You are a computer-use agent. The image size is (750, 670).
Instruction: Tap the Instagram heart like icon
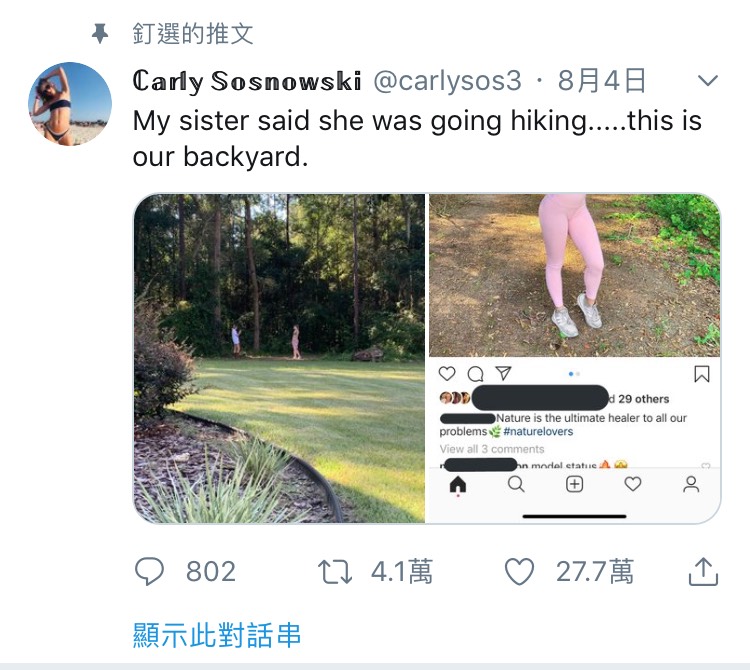pyautogui.click(x=448, y=374)
